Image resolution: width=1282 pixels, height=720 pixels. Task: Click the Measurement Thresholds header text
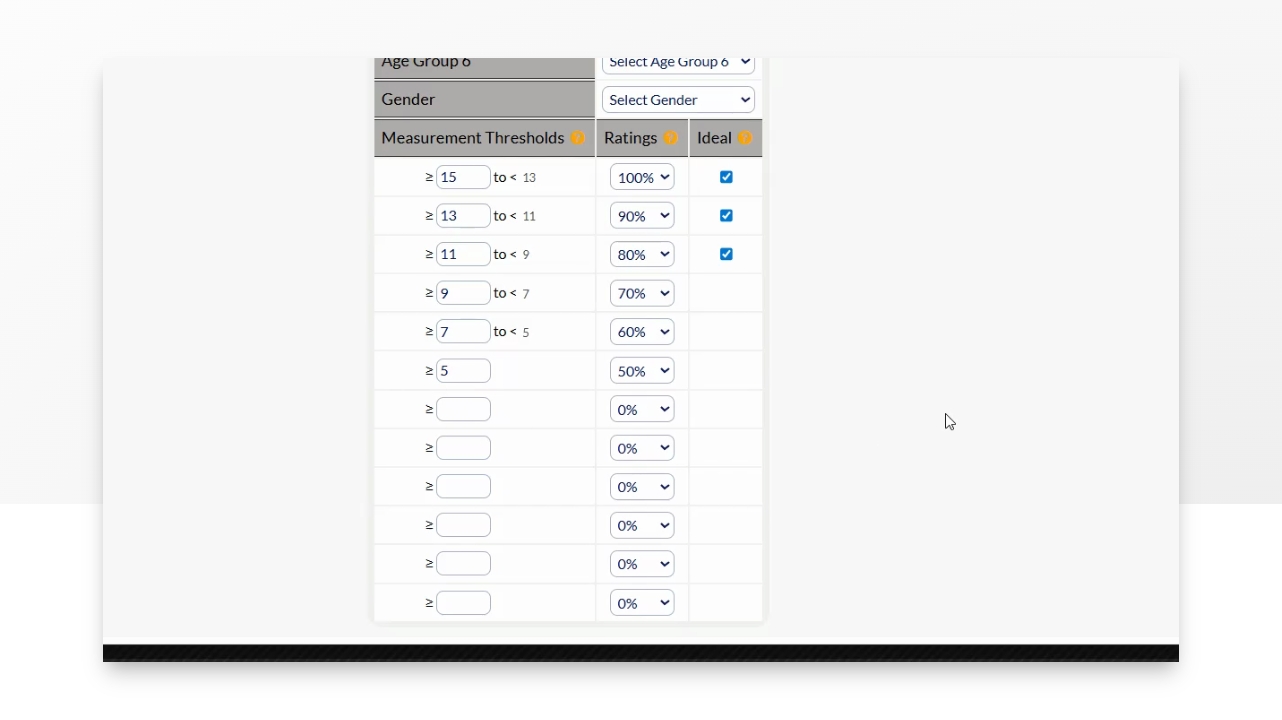473,138
